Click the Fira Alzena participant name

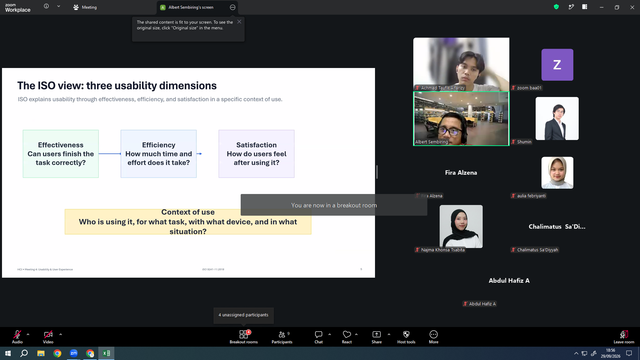pyautogui.click(x=461, y=173)
